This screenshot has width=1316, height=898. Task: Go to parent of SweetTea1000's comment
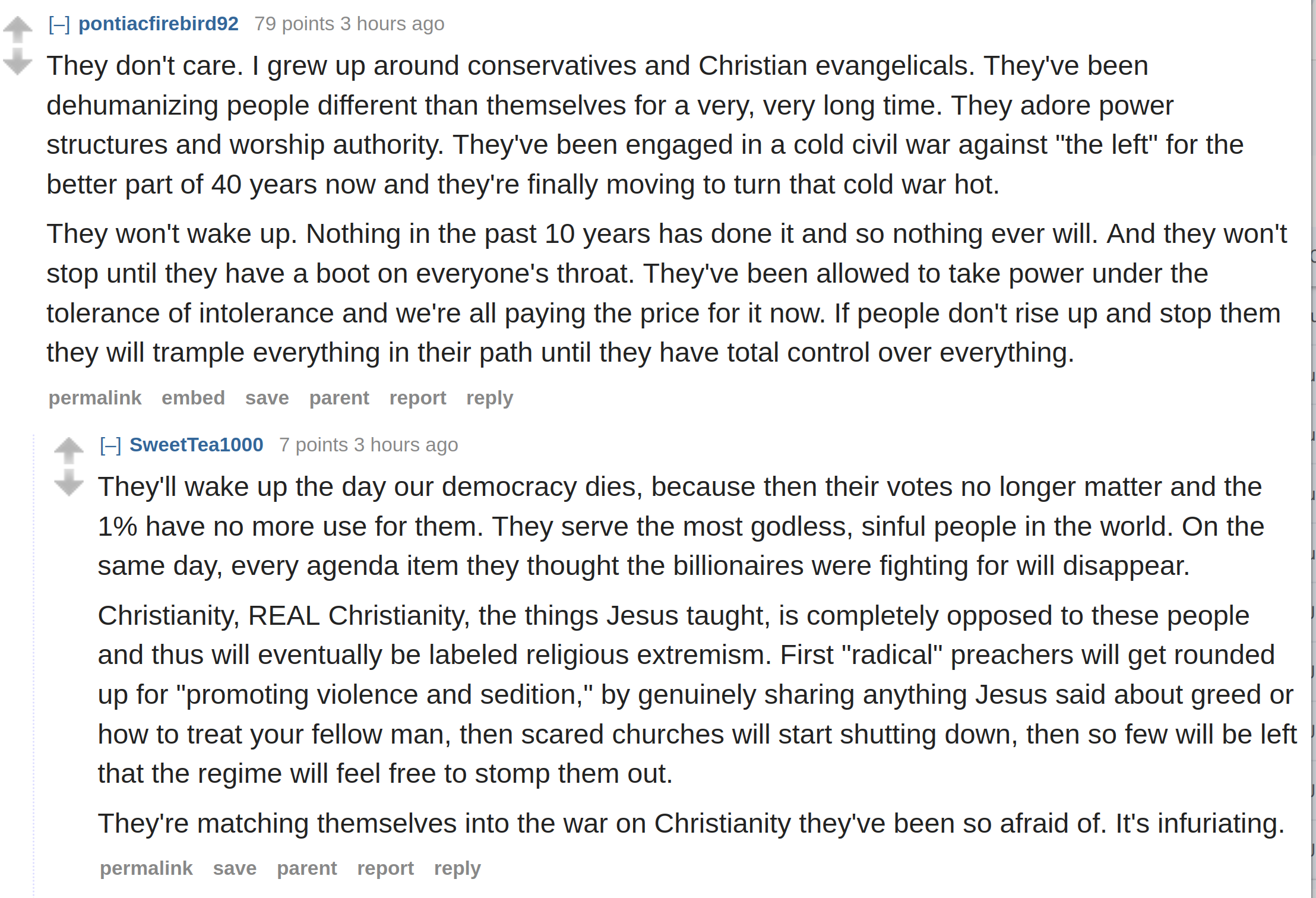pyautogui.click(x=307, y=868)
